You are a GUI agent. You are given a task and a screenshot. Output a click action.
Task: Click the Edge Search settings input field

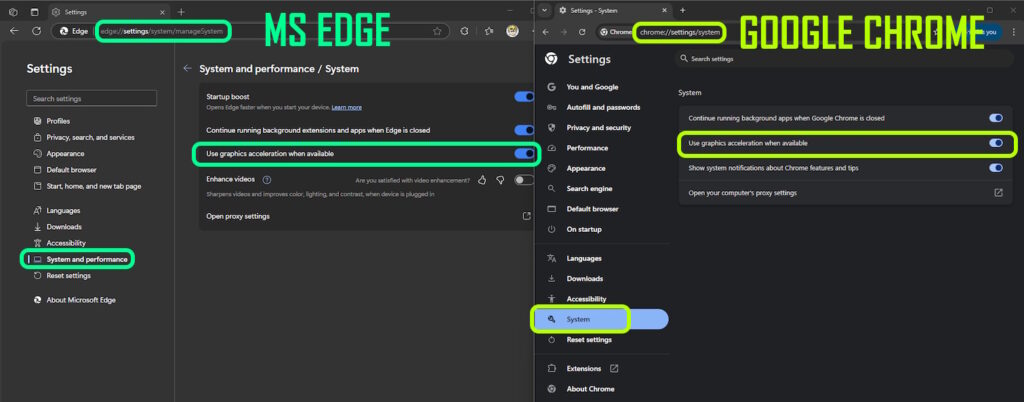pos(91,99)
